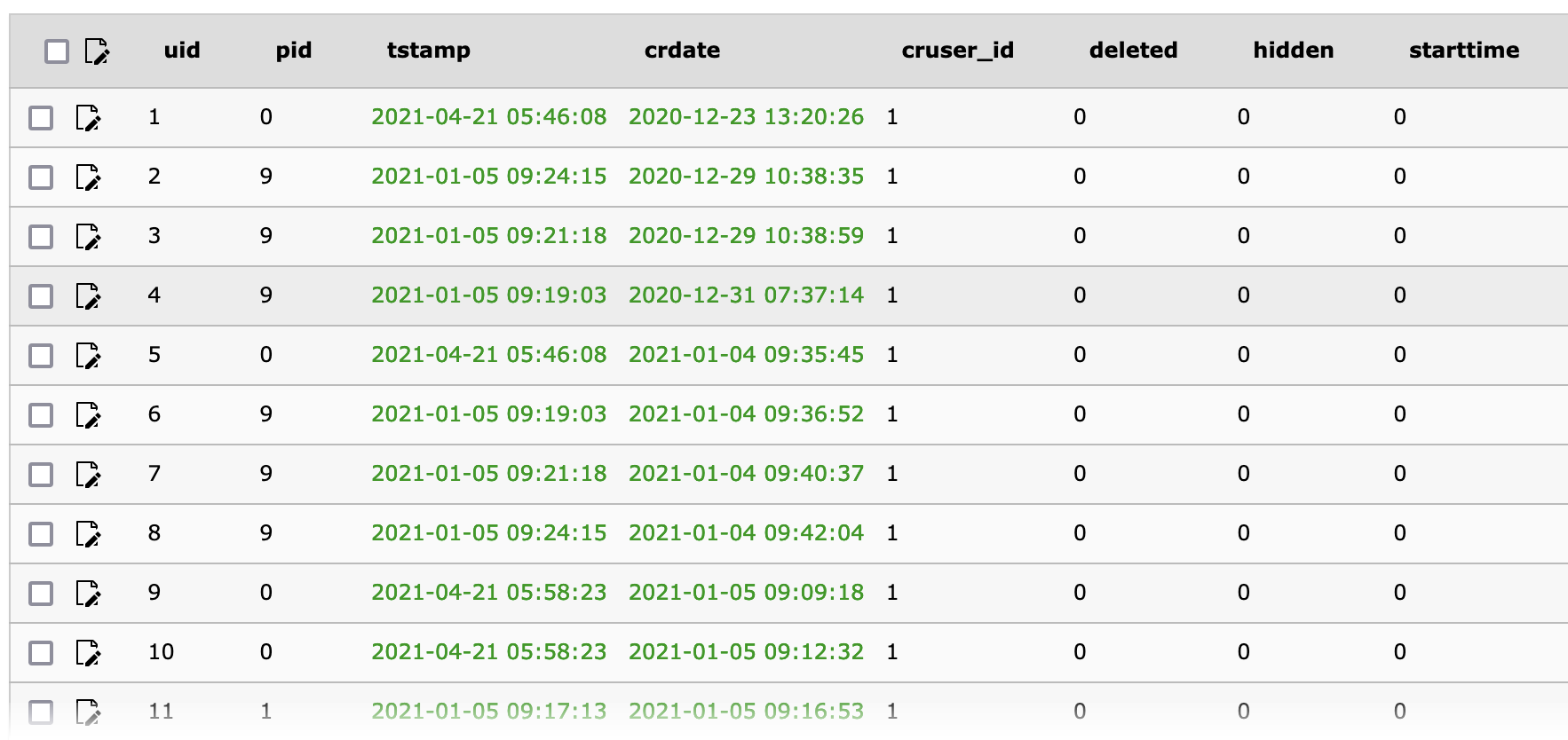Image resolution: width=1568 pixels, height=740 pixels.
Task: Sort by cruser_id column header
Action: coord(957,51)
